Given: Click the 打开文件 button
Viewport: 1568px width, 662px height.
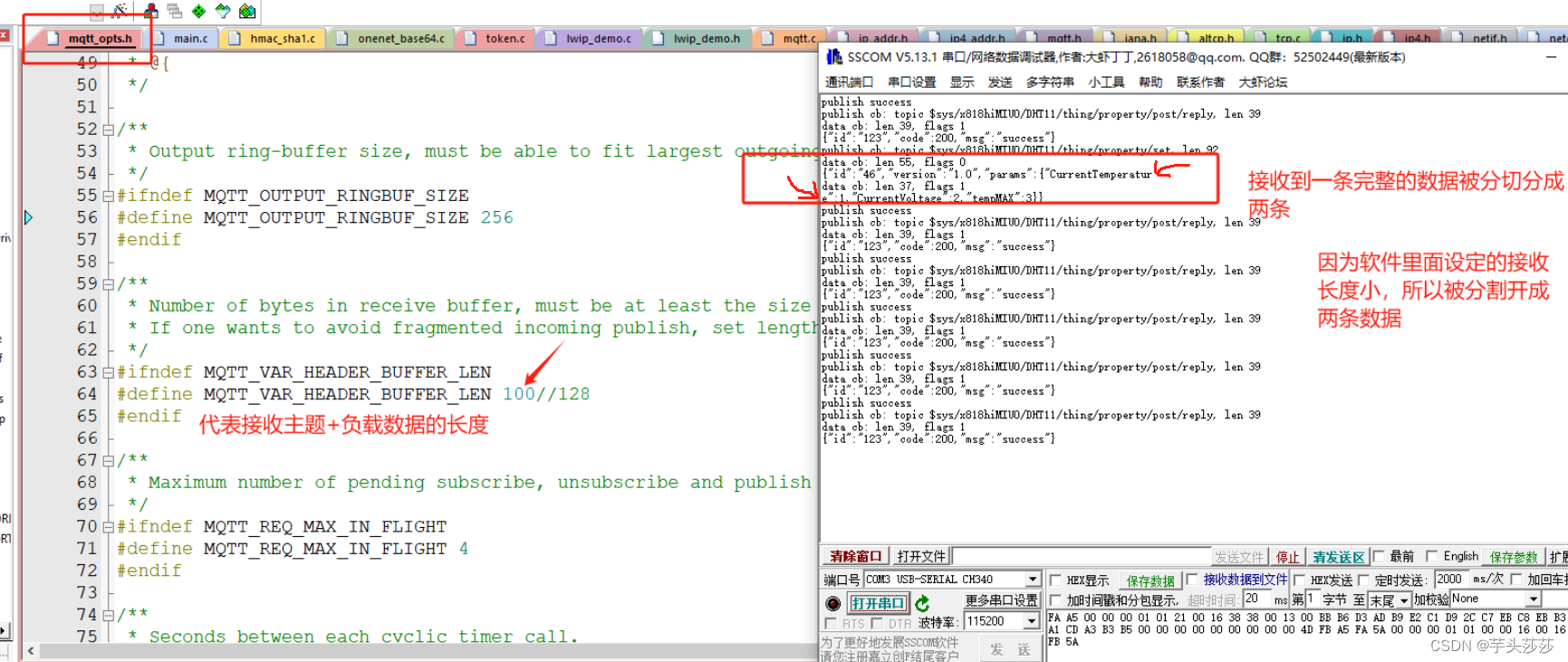Looking at the screenshot, I should (921, 556).
